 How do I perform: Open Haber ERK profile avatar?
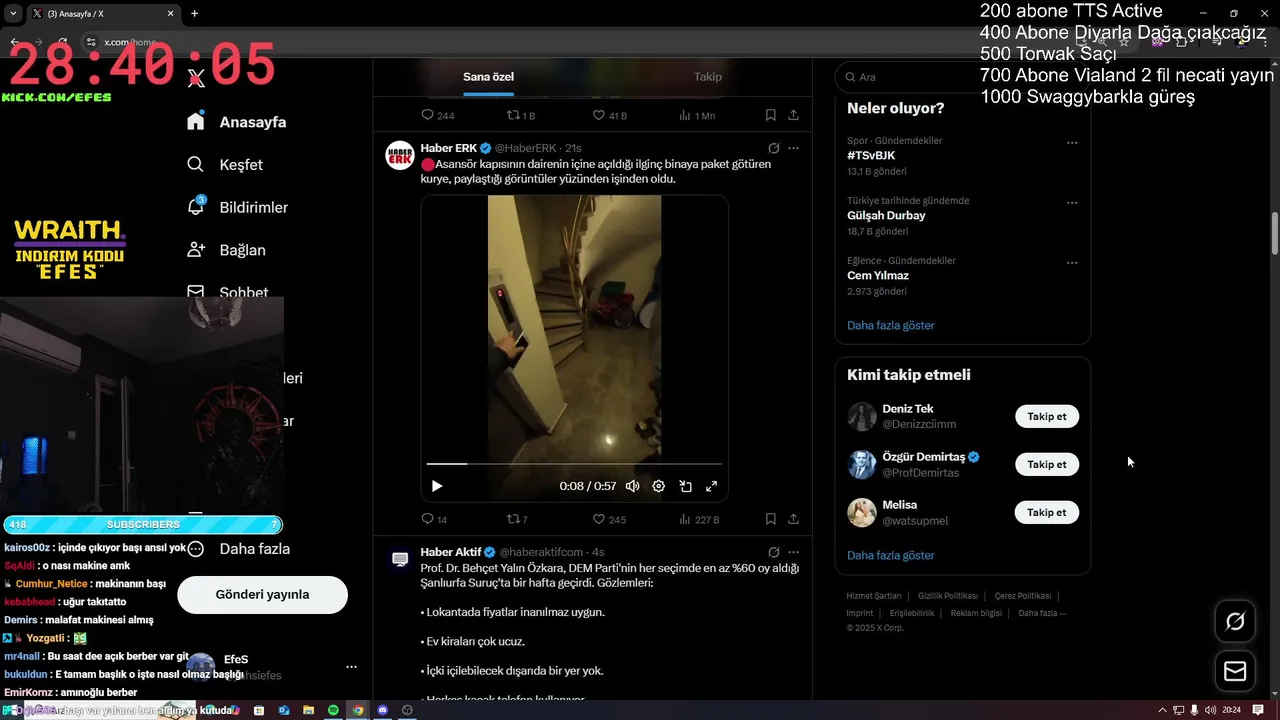point(400,156)
